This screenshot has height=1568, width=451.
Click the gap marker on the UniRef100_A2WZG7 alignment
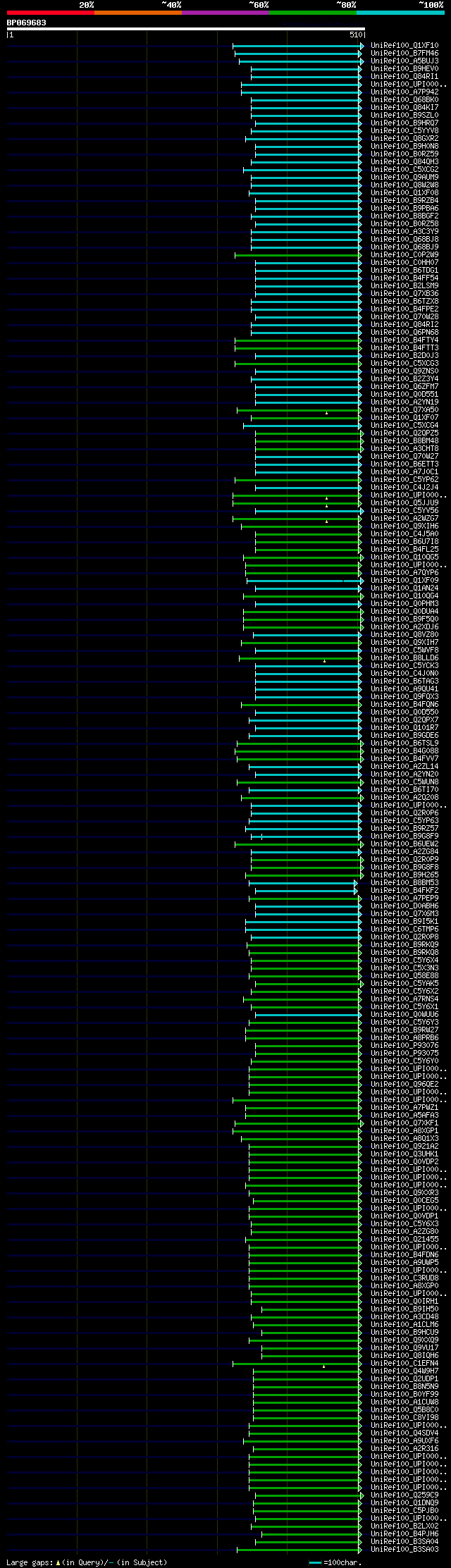[x=326, y=521]
